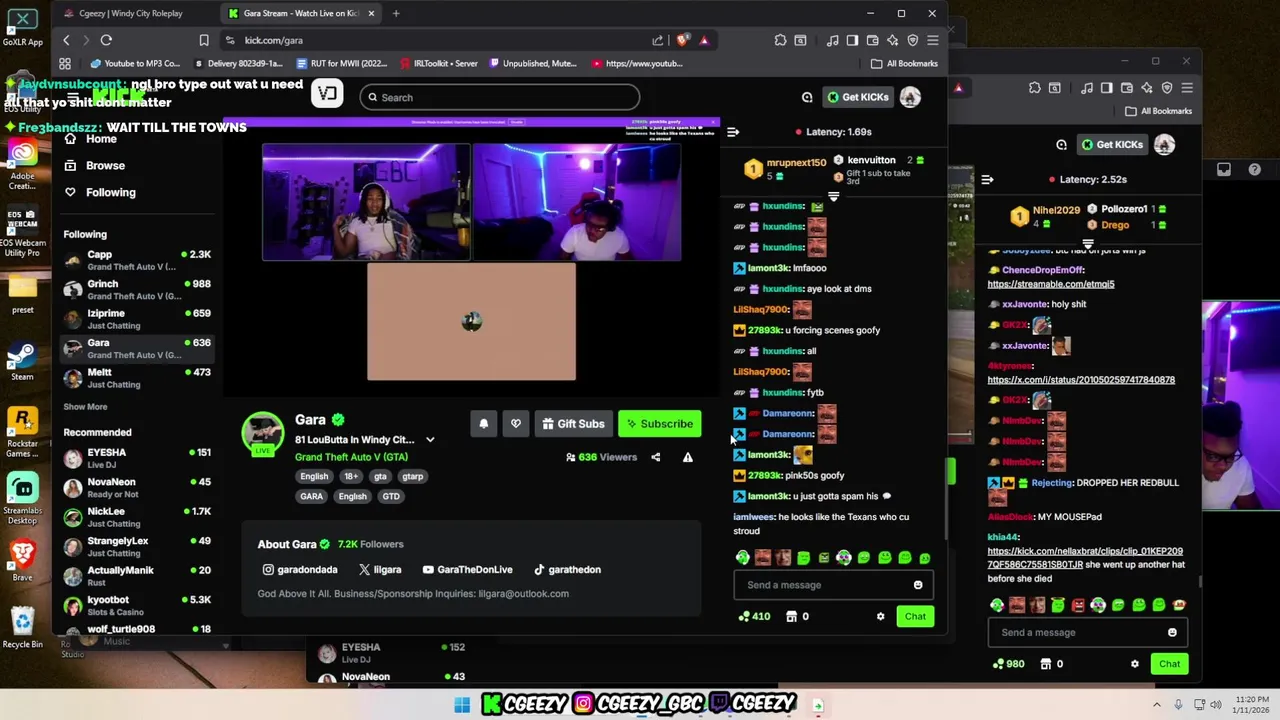This screenshot has height=720, width=1280.
Task: Open EYESHA recommended channel
Action: 137,458
